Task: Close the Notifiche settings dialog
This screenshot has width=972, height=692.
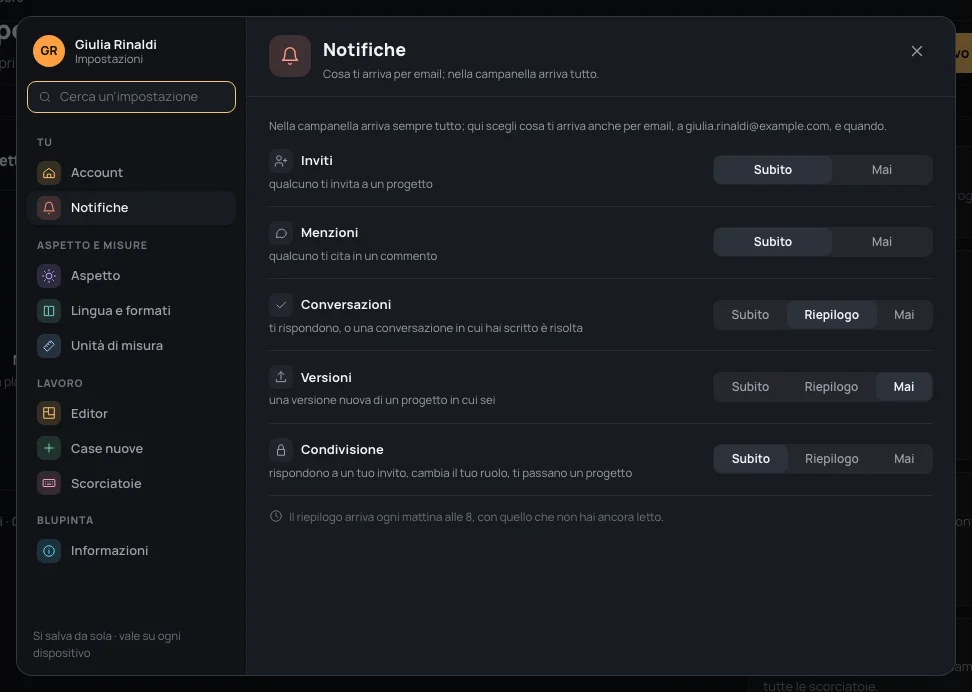Action: pos(917,51)
